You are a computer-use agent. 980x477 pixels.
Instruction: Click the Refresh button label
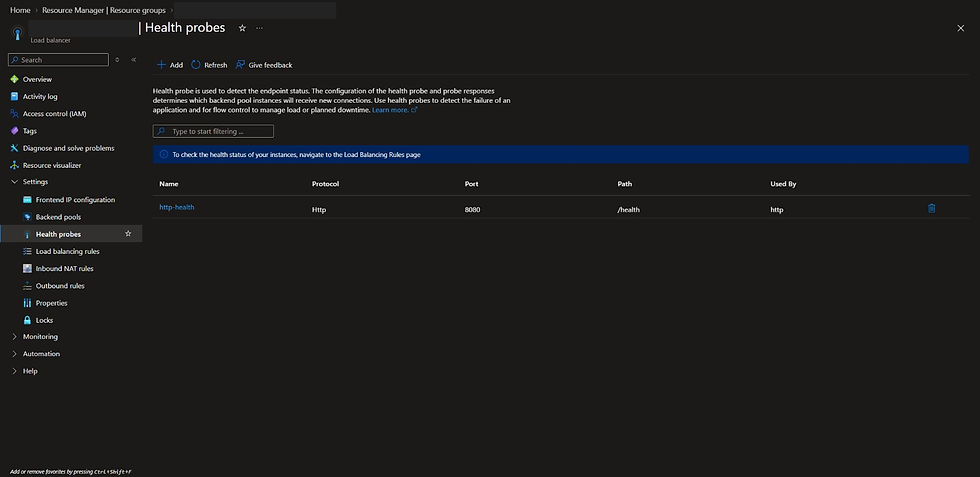216,65
